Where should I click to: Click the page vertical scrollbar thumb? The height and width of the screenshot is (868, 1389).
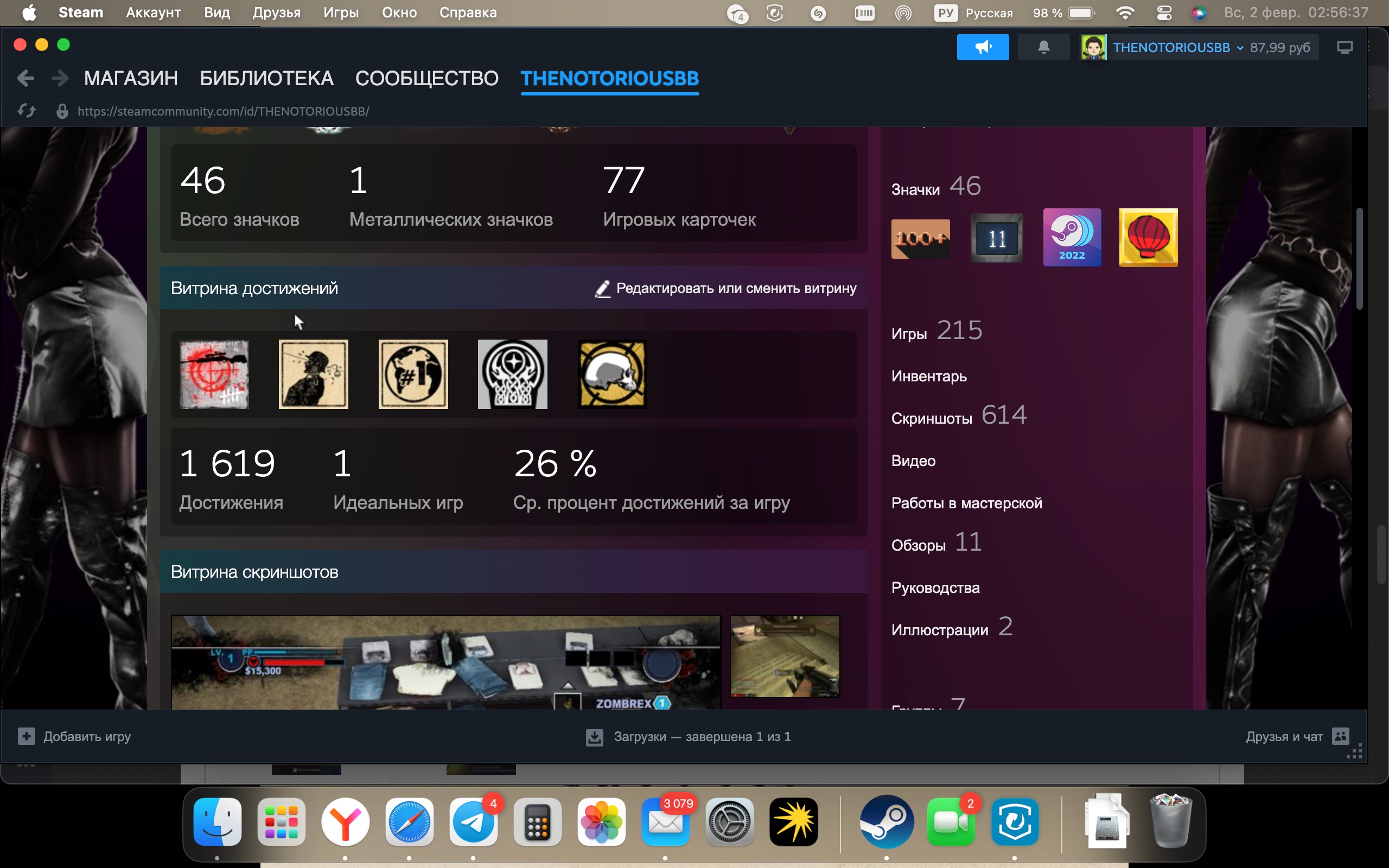tap(1359, 259)
